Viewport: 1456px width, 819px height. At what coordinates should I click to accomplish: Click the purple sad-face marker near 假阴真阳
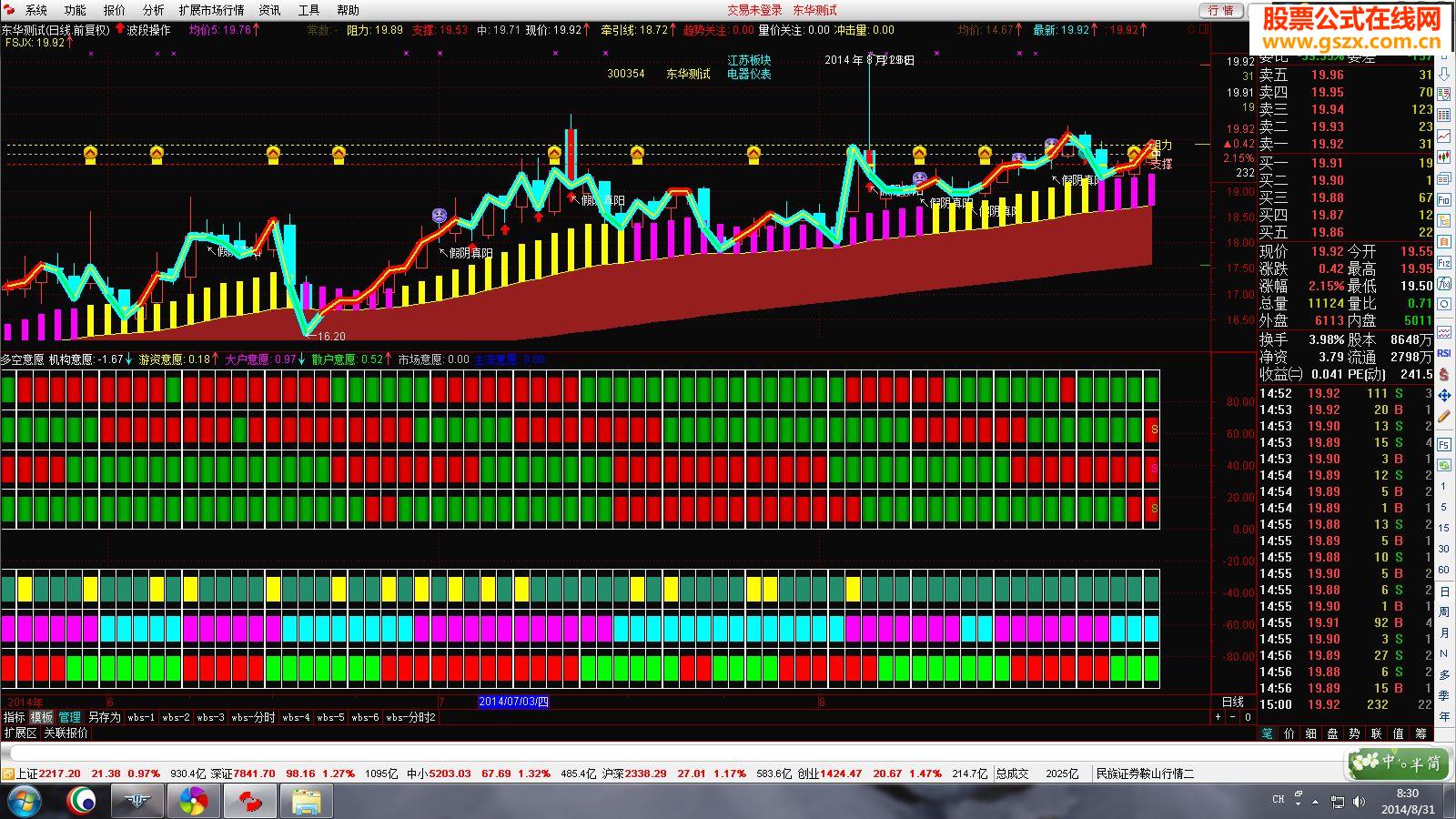(x=440, y=216)
